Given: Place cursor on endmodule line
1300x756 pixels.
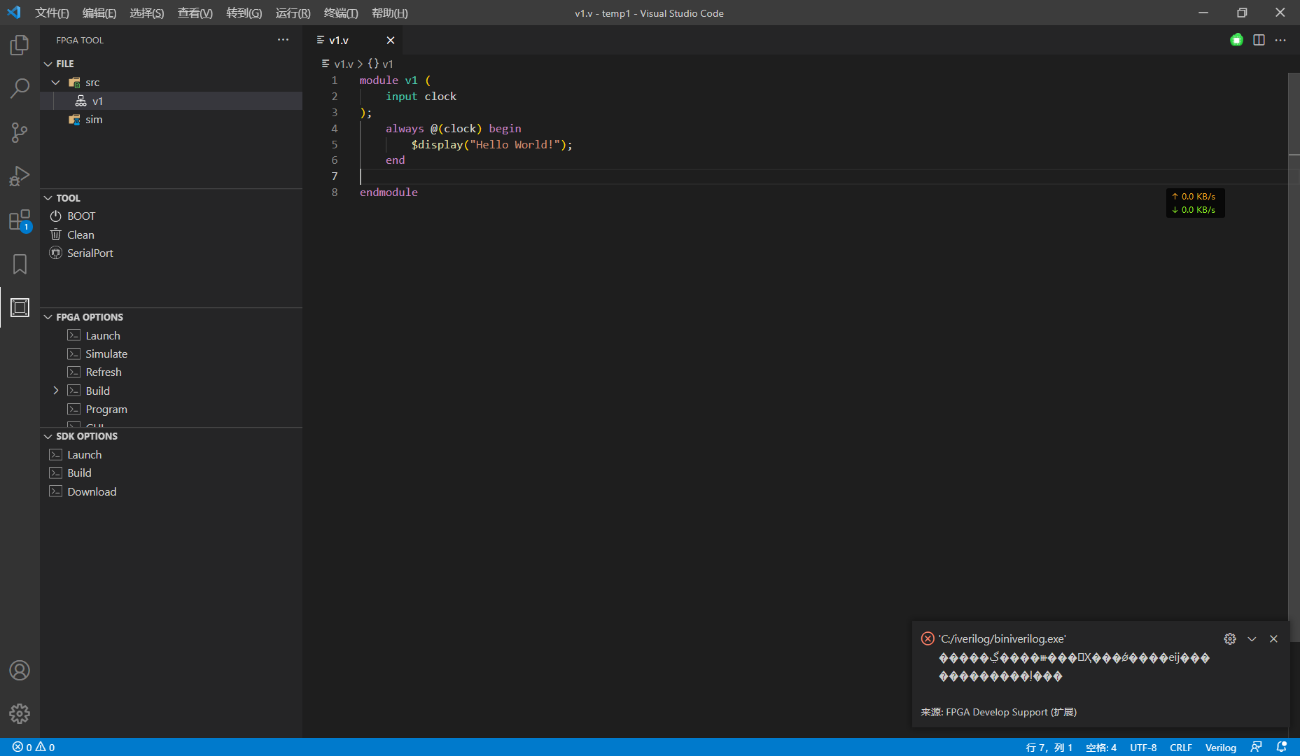Looking at the screenshot, I should pos(389,192).
